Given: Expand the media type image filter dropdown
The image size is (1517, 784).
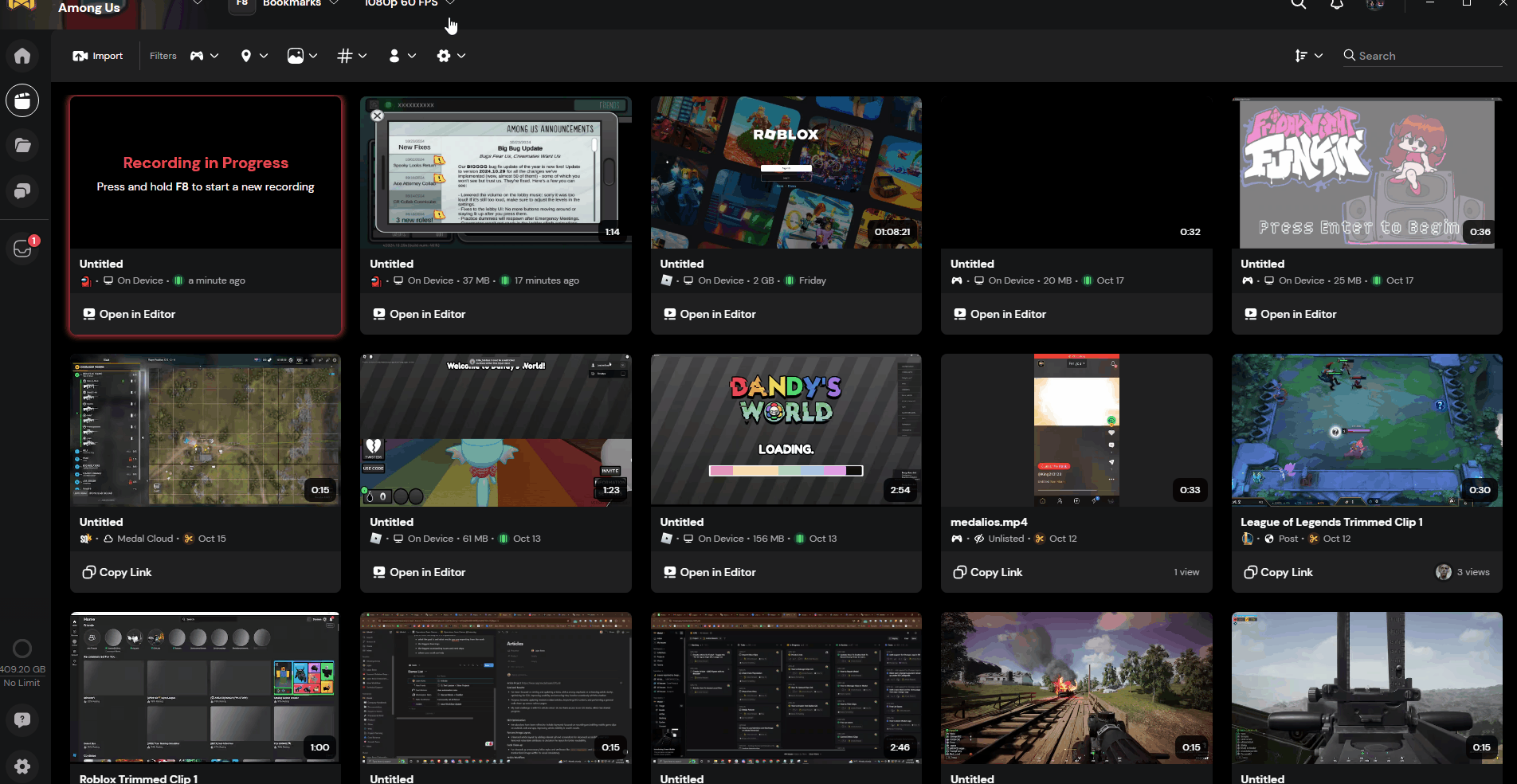Looking at the screenshot, I should [x=303, y=56].
